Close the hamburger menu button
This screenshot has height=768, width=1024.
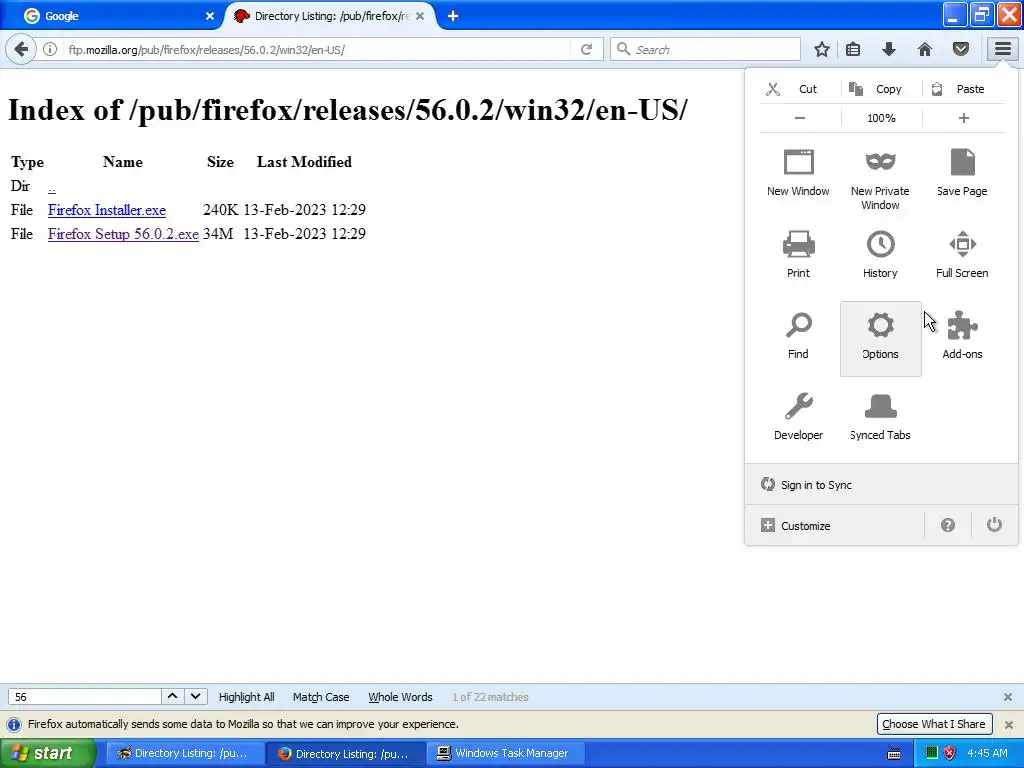click(1002, 49)
